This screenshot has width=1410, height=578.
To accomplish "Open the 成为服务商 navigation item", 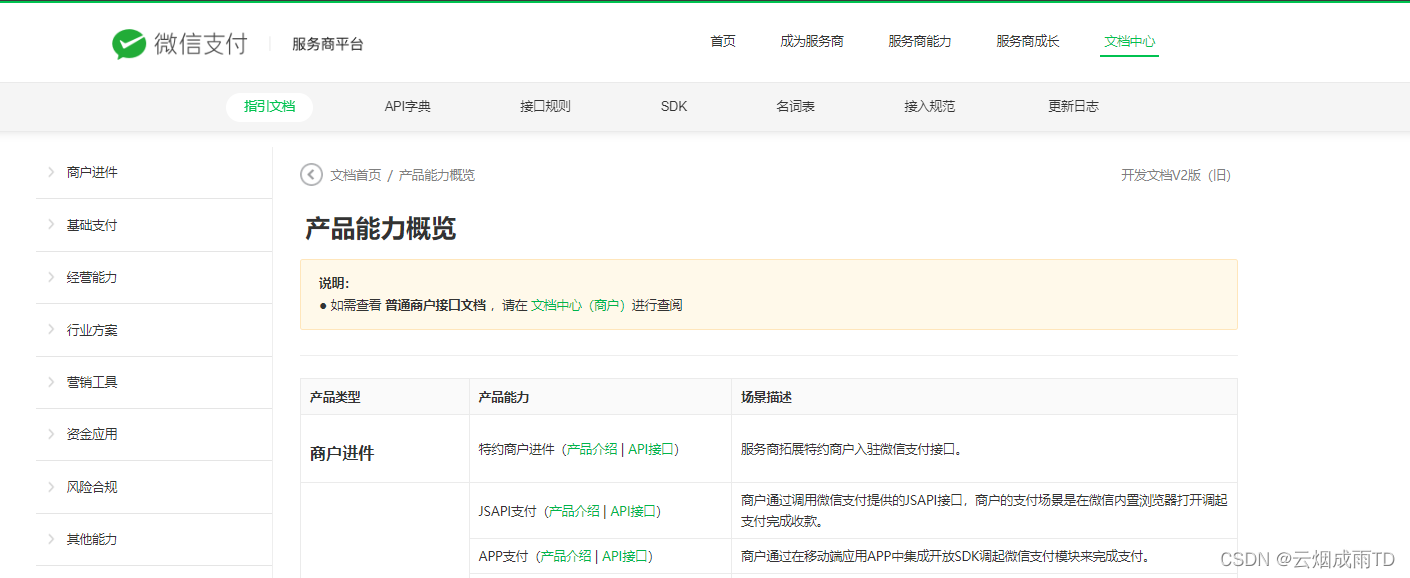I will pos(812,42).
